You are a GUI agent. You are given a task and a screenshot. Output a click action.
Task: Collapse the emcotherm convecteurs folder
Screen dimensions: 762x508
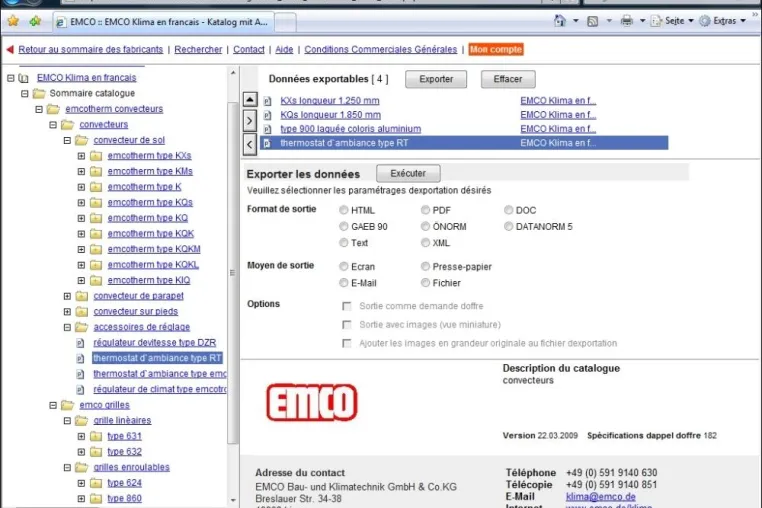[x=39, y=109]
